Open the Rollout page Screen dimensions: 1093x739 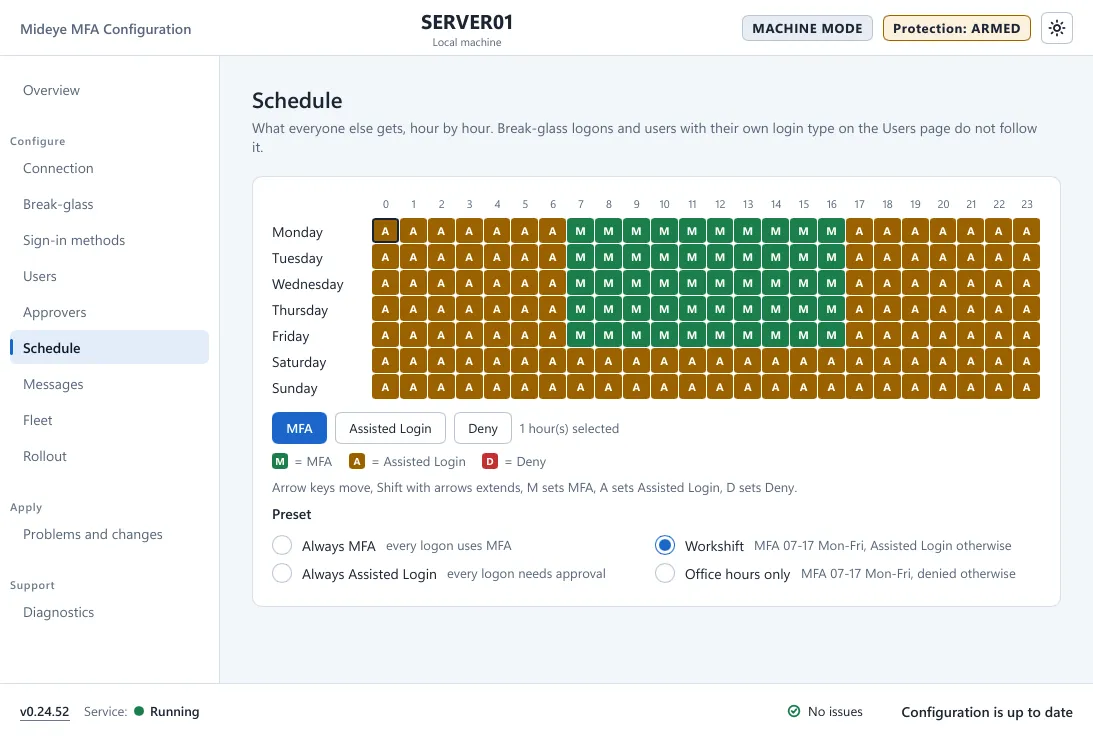[109, 456]
